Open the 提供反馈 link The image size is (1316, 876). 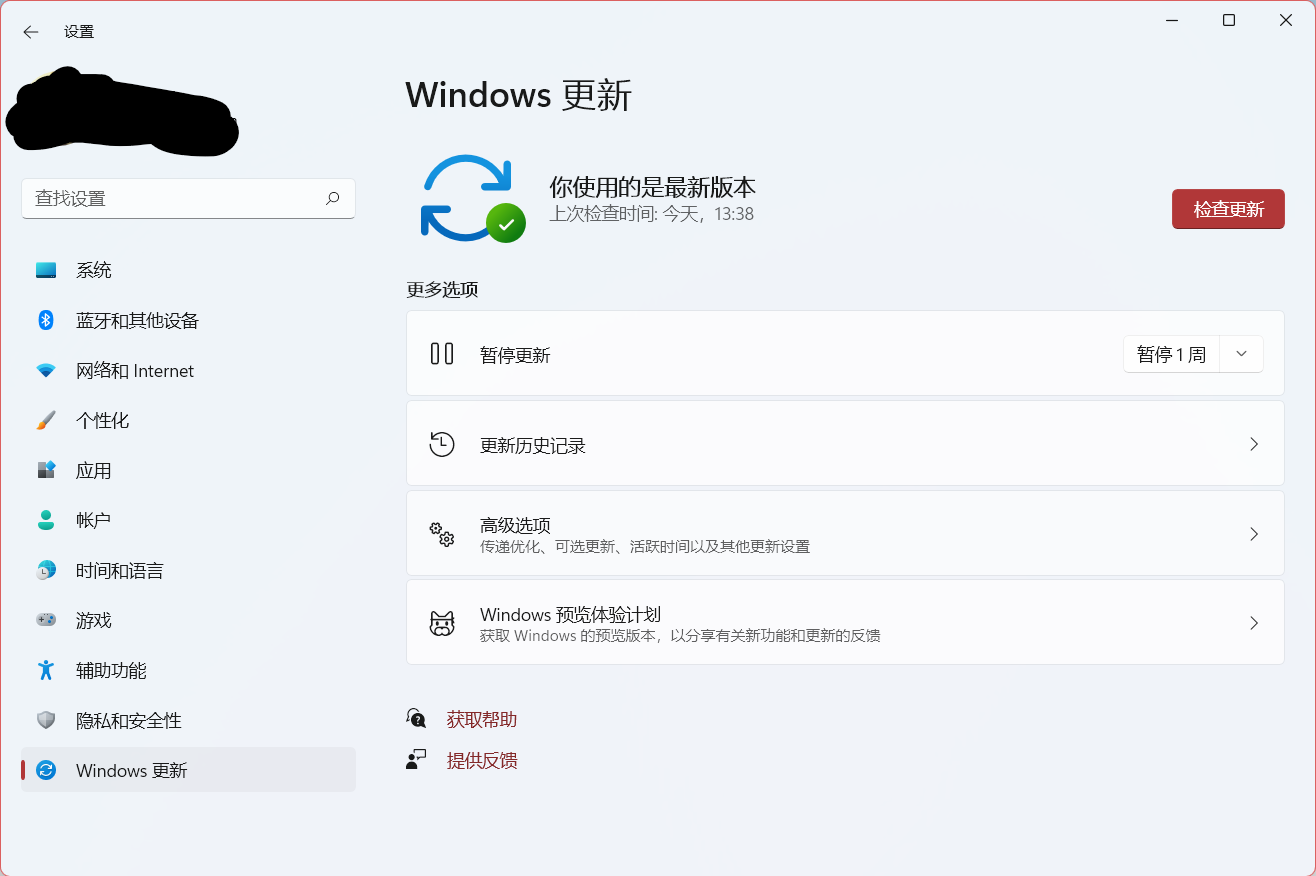point(482,760)
